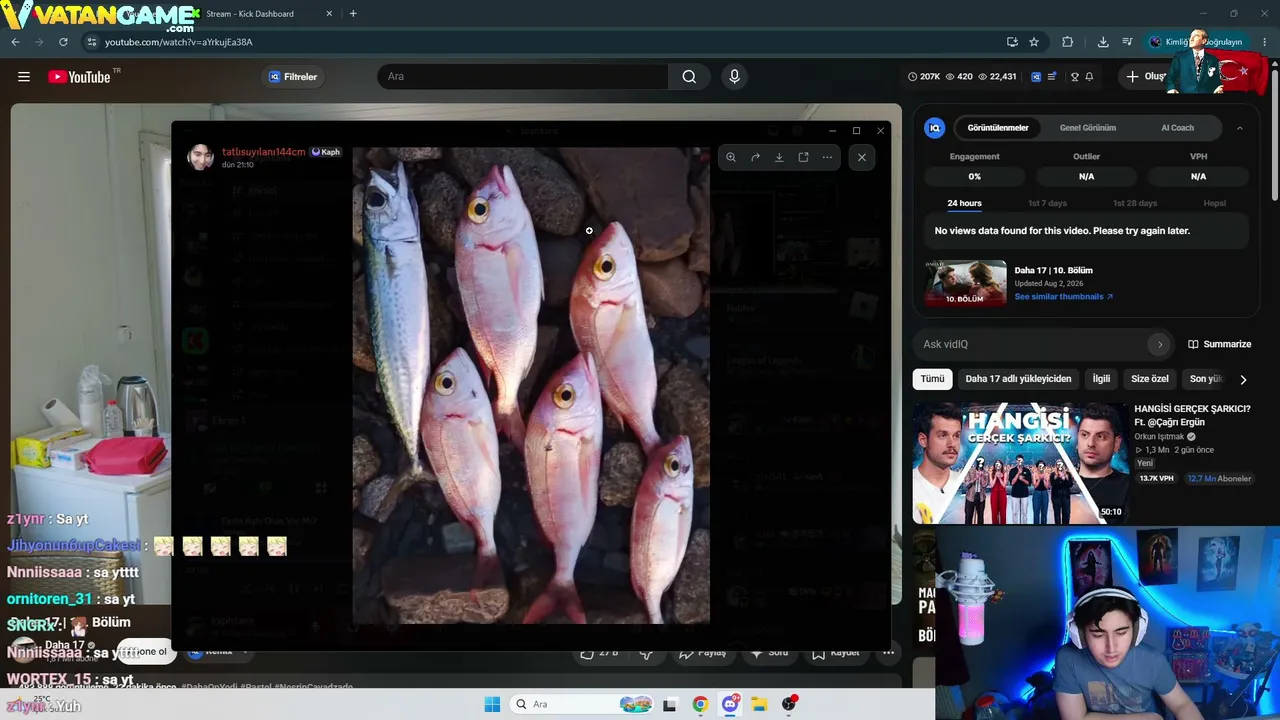The height and width of the screenshot is (720, 1280).
Task: Open more options in image viewer toolbar
Action: pyautogui.click(x=827, y=157)
